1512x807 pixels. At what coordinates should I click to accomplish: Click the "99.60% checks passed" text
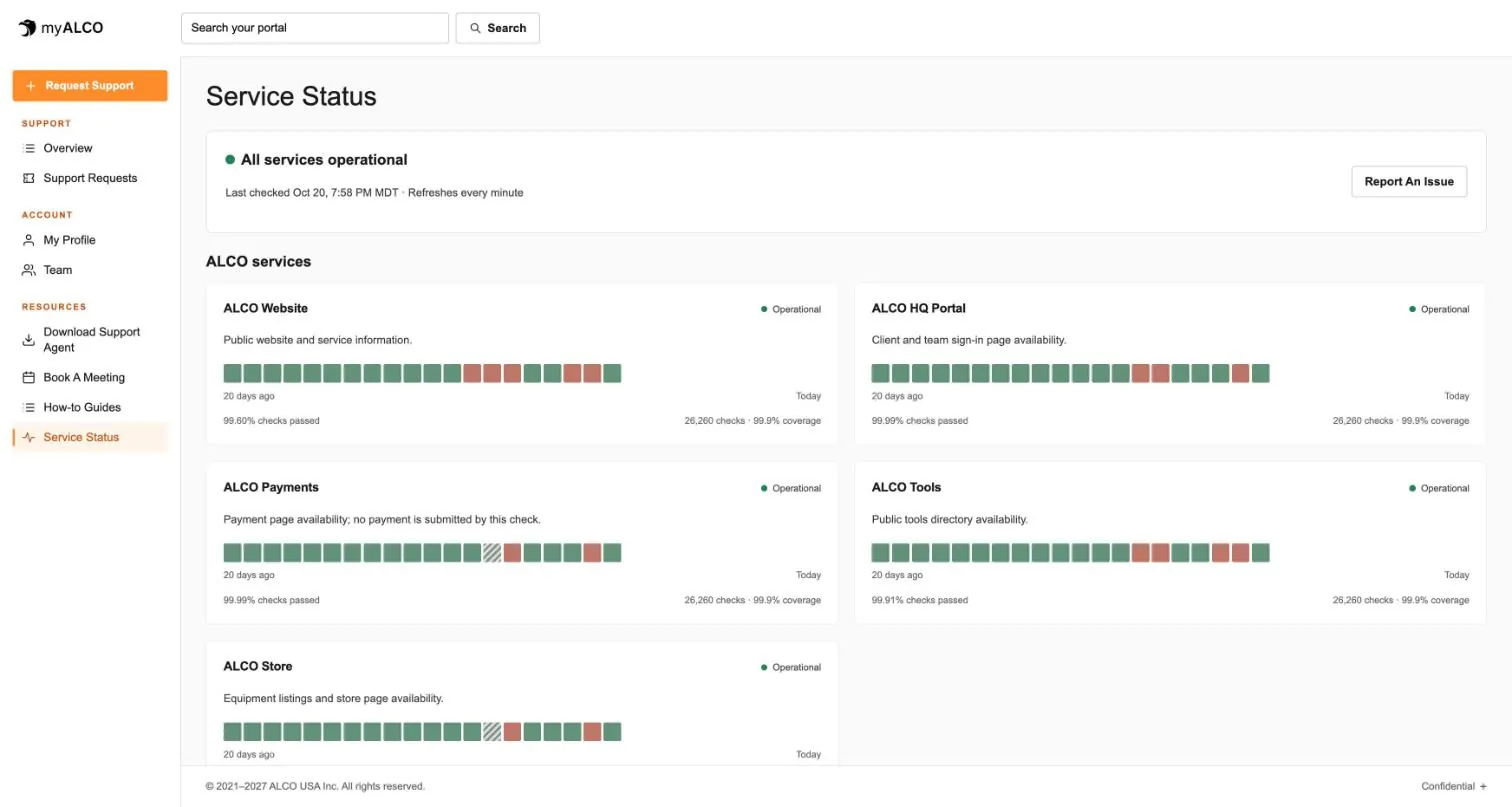pos(272,421)
